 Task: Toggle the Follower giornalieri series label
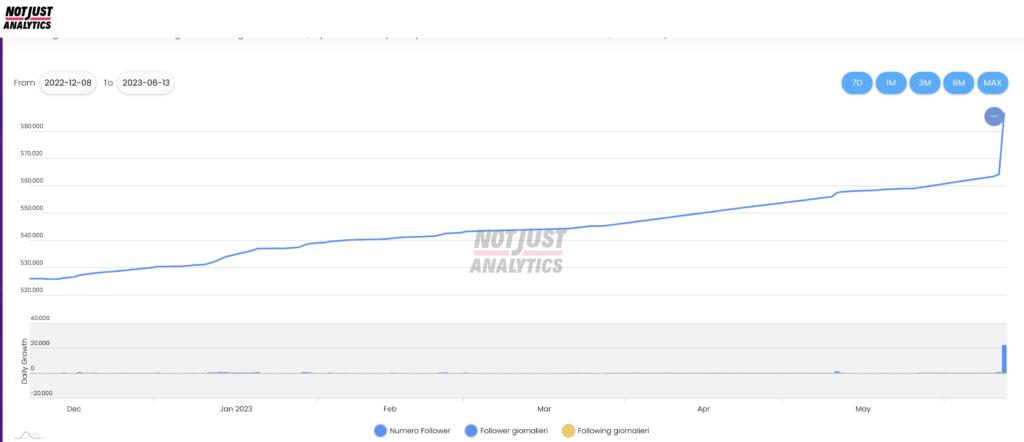[x=516, y=430]
